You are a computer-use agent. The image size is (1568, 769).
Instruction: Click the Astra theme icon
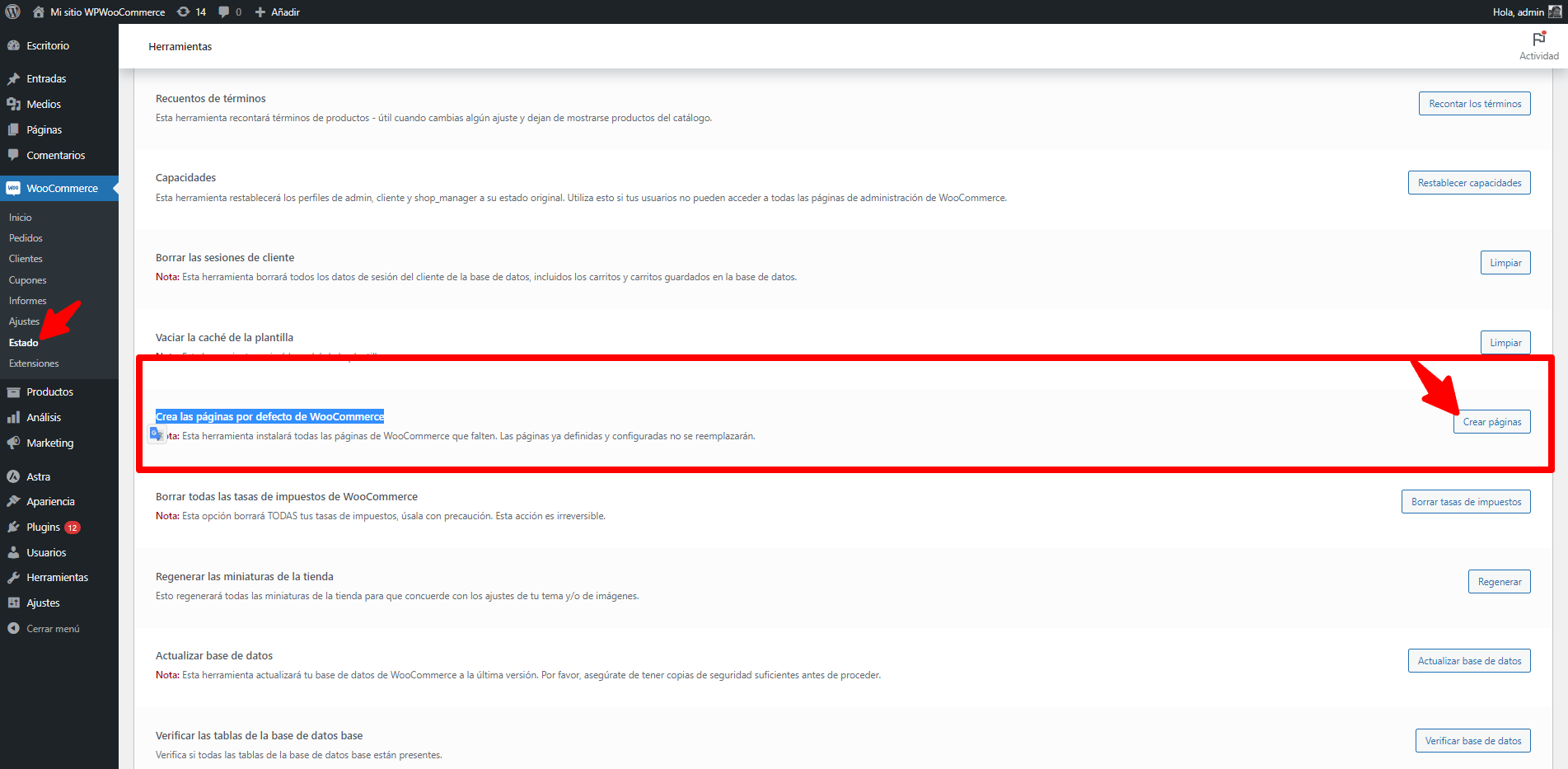click(x=13, y=476)
